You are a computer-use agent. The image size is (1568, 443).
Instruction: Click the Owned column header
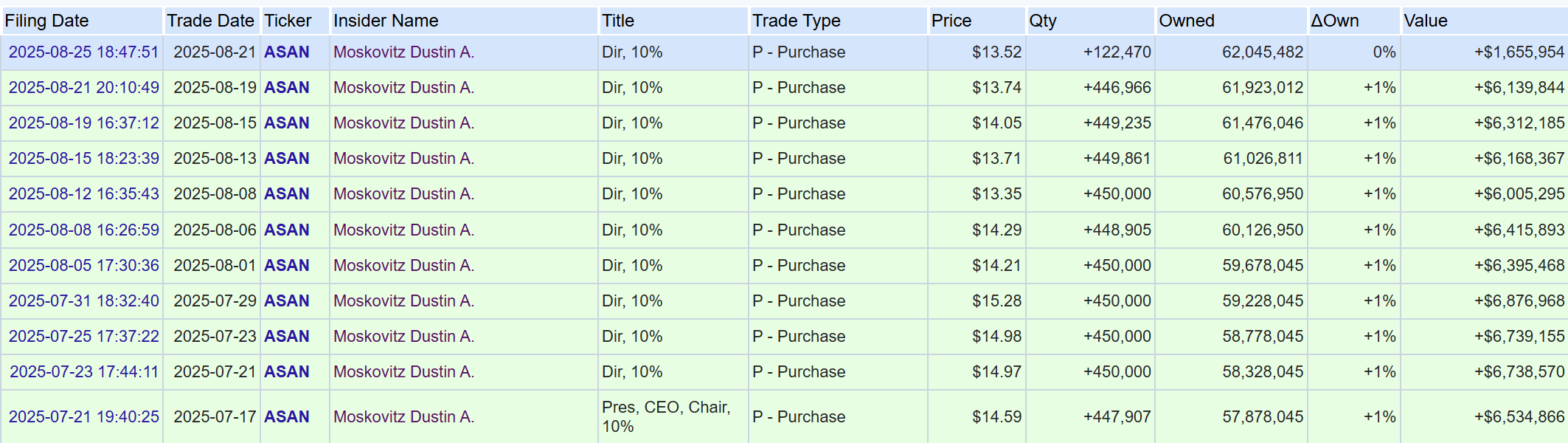click(1186, 21)
